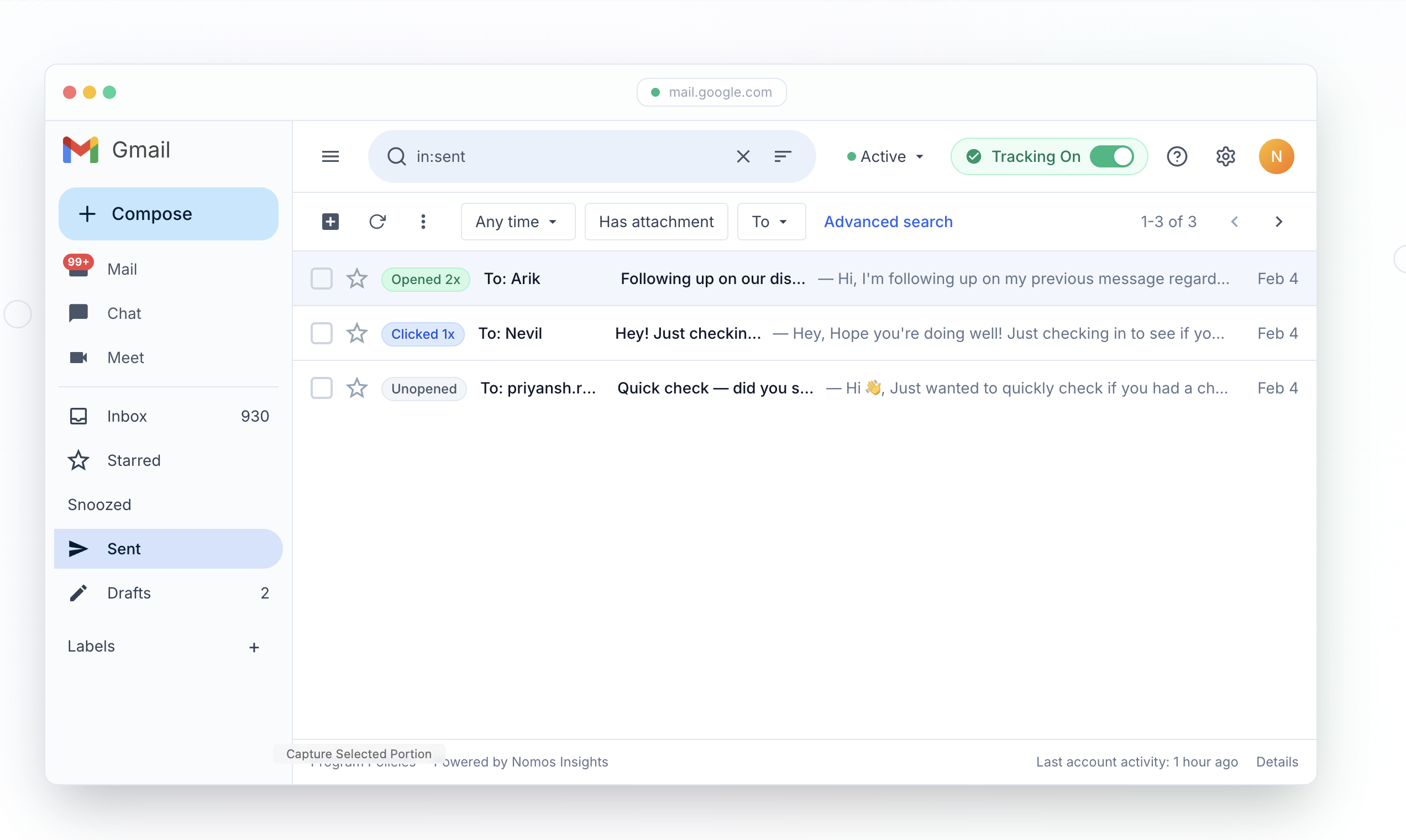Click the hamburger main menu icon
This screenshot has height=840, width=1406.
pyautogui.click(x=330, y=156)
